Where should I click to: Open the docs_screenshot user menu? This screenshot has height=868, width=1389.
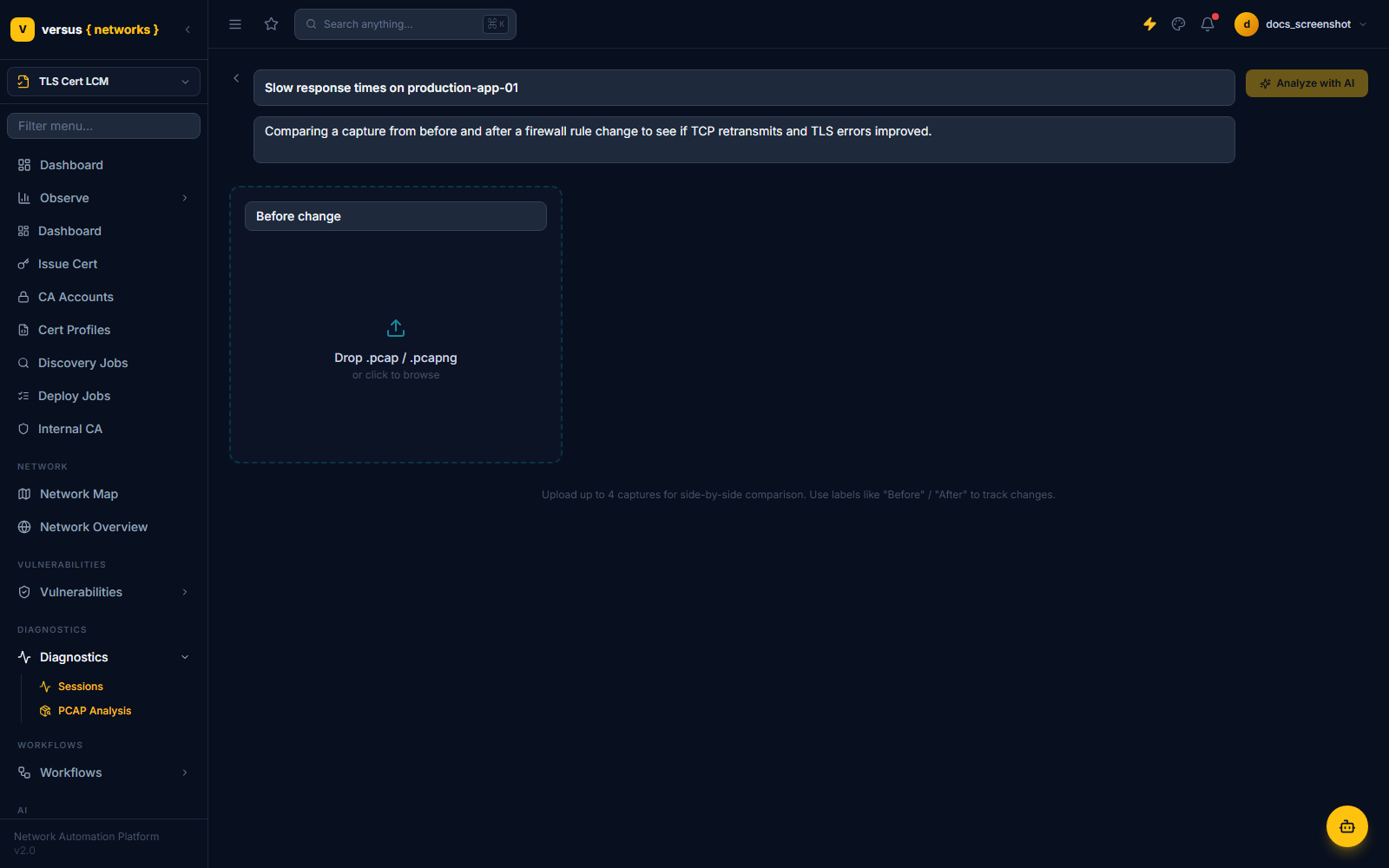point(1300,24)
